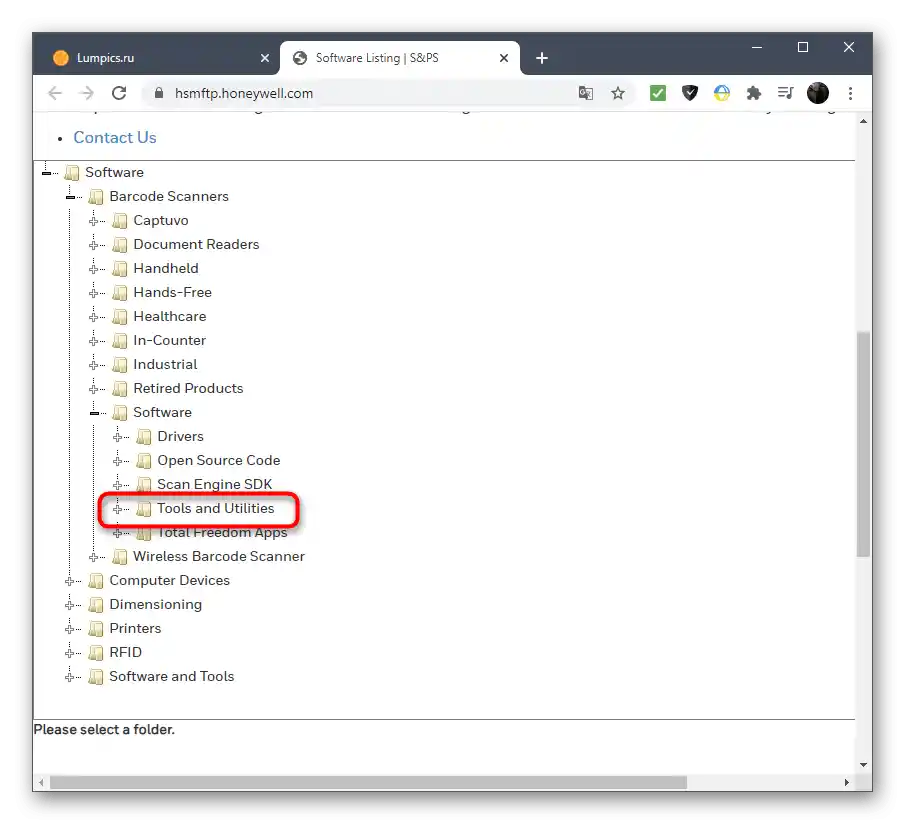The height and width of the screenshot is (824, 905).
Task: Click the Tools and Utilities folder icon
Action: pos(144,509)
